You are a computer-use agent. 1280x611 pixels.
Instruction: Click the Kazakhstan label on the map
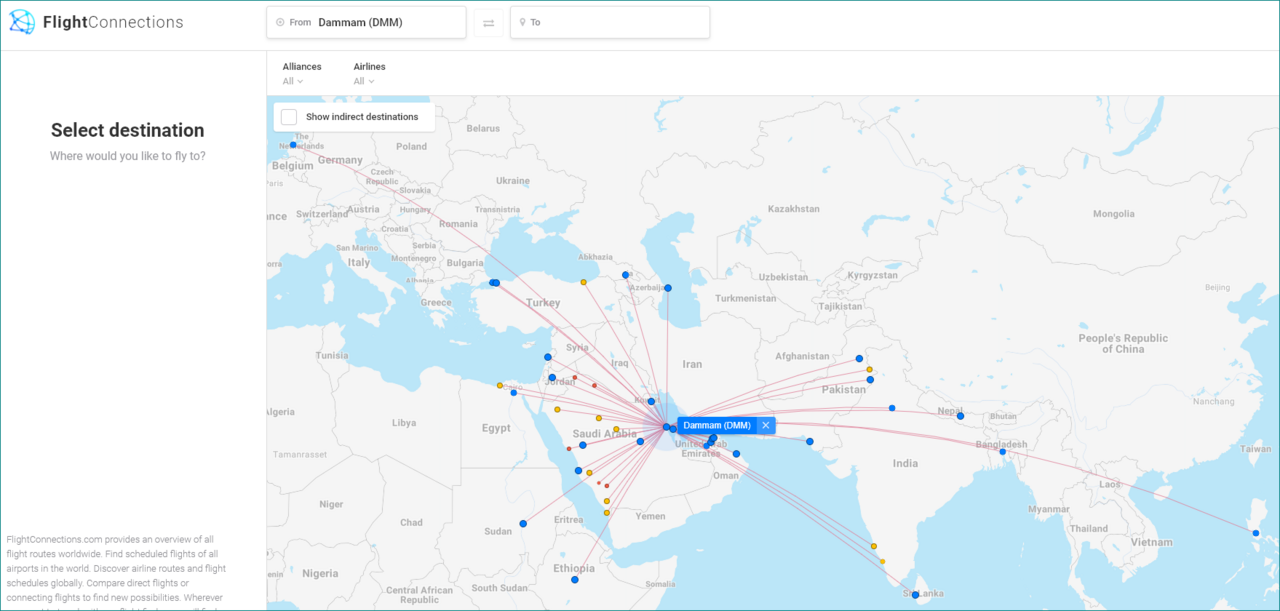click(x=793, y=209)
